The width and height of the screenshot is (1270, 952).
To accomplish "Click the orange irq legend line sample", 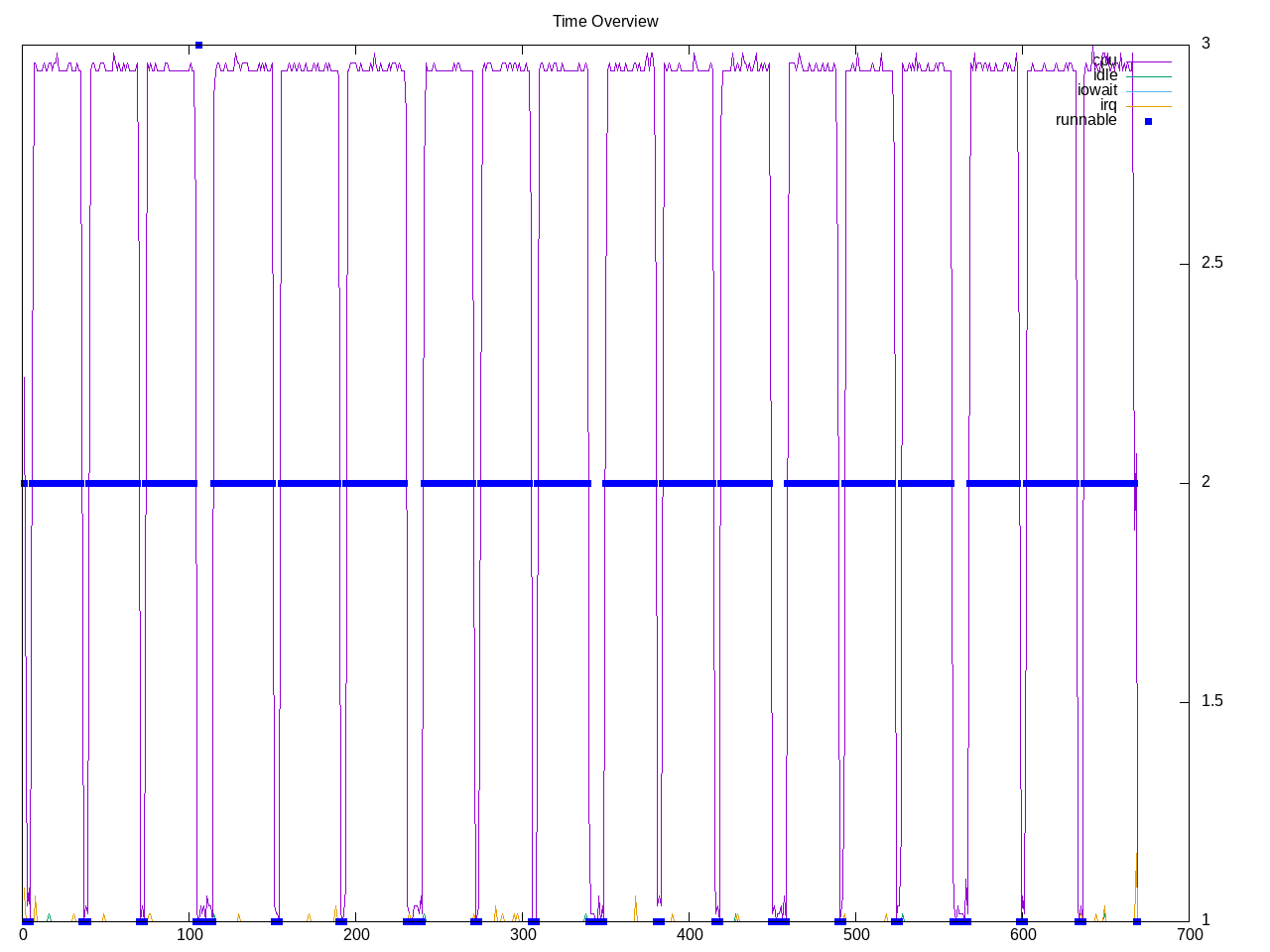I will (1148, 106).
